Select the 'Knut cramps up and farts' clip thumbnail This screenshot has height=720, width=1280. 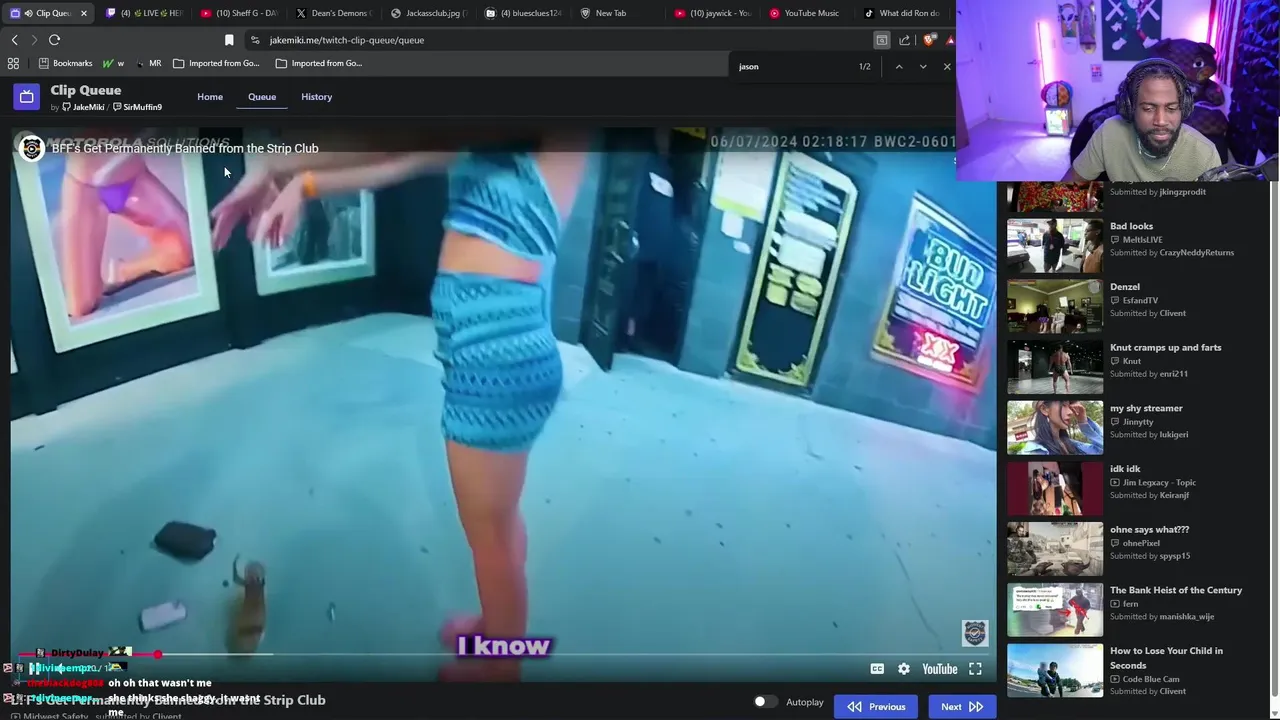[1055, 367]
